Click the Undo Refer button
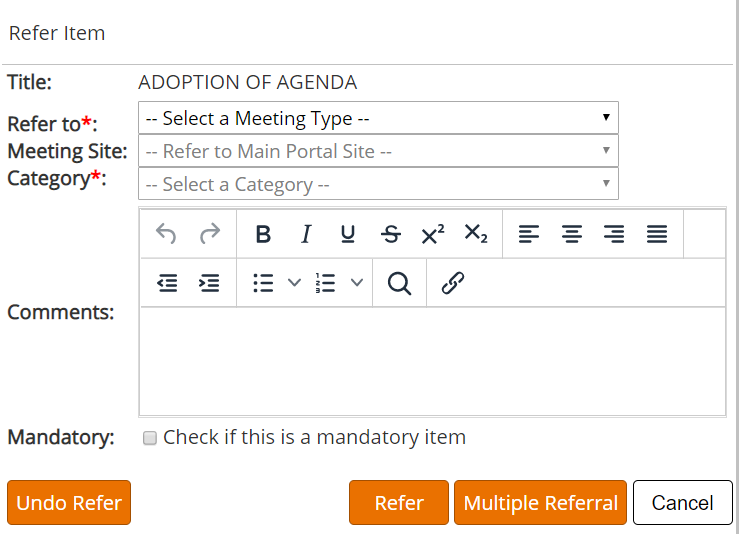739x534 pixels. tap(69, 502)
